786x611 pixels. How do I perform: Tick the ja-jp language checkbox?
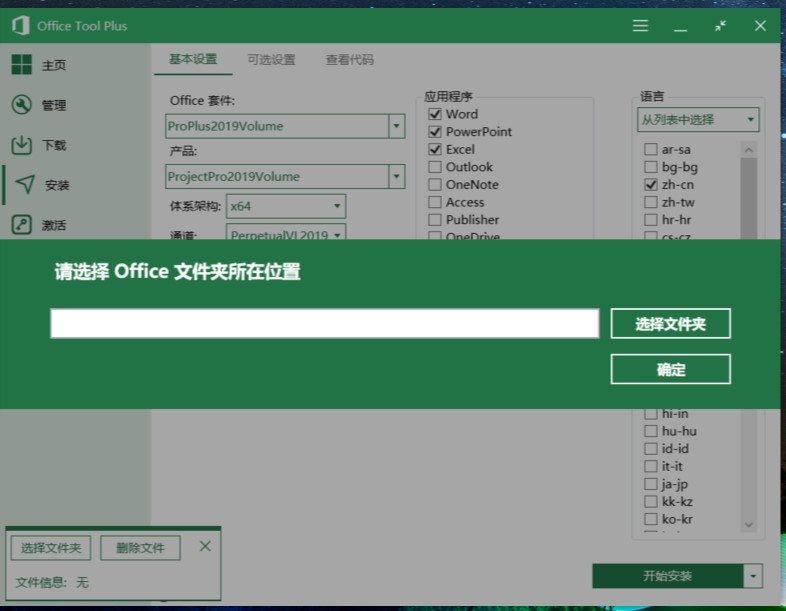coord(651,484)
